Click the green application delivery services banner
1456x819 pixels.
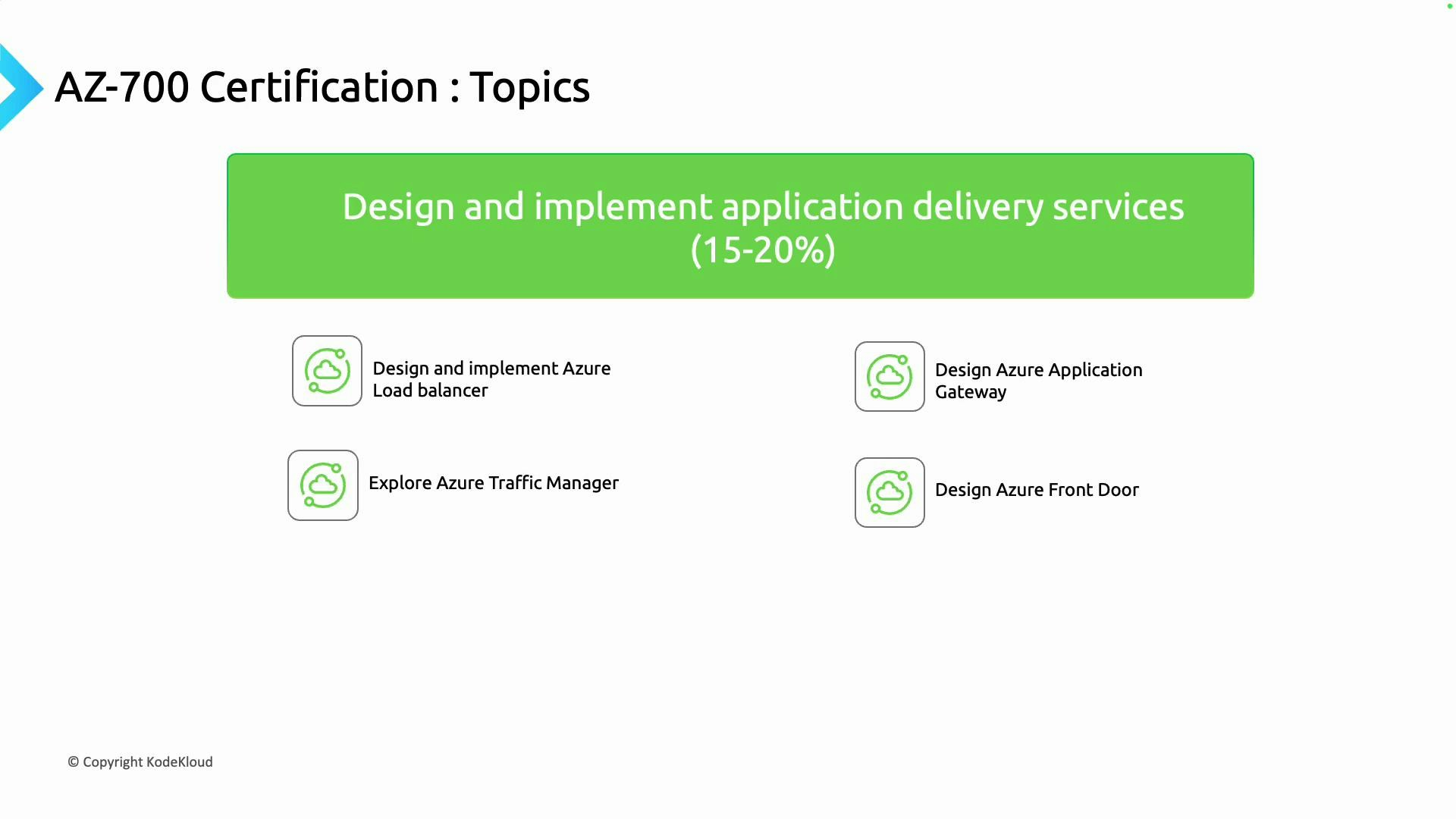click(x=739, y=225)
